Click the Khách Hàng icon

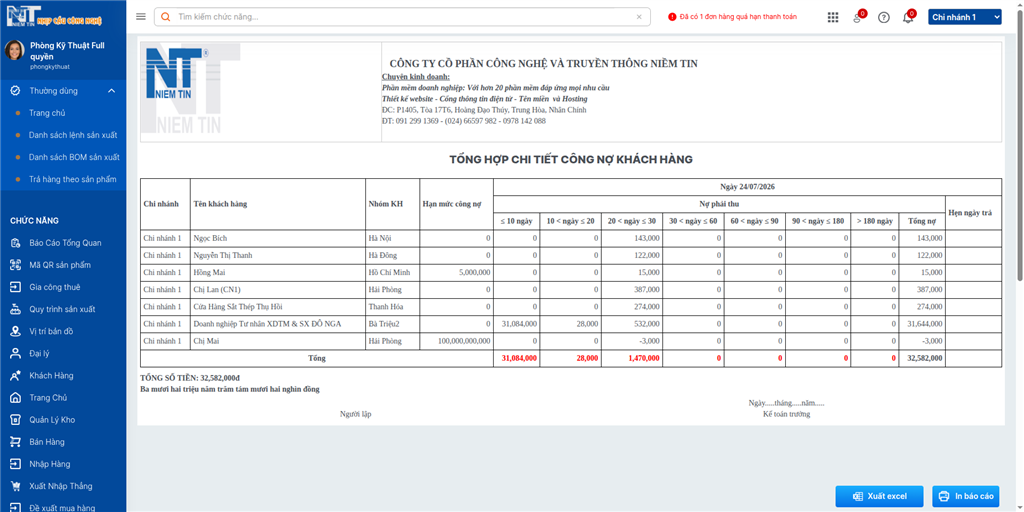pyautogui.click(x=15, y=376)
